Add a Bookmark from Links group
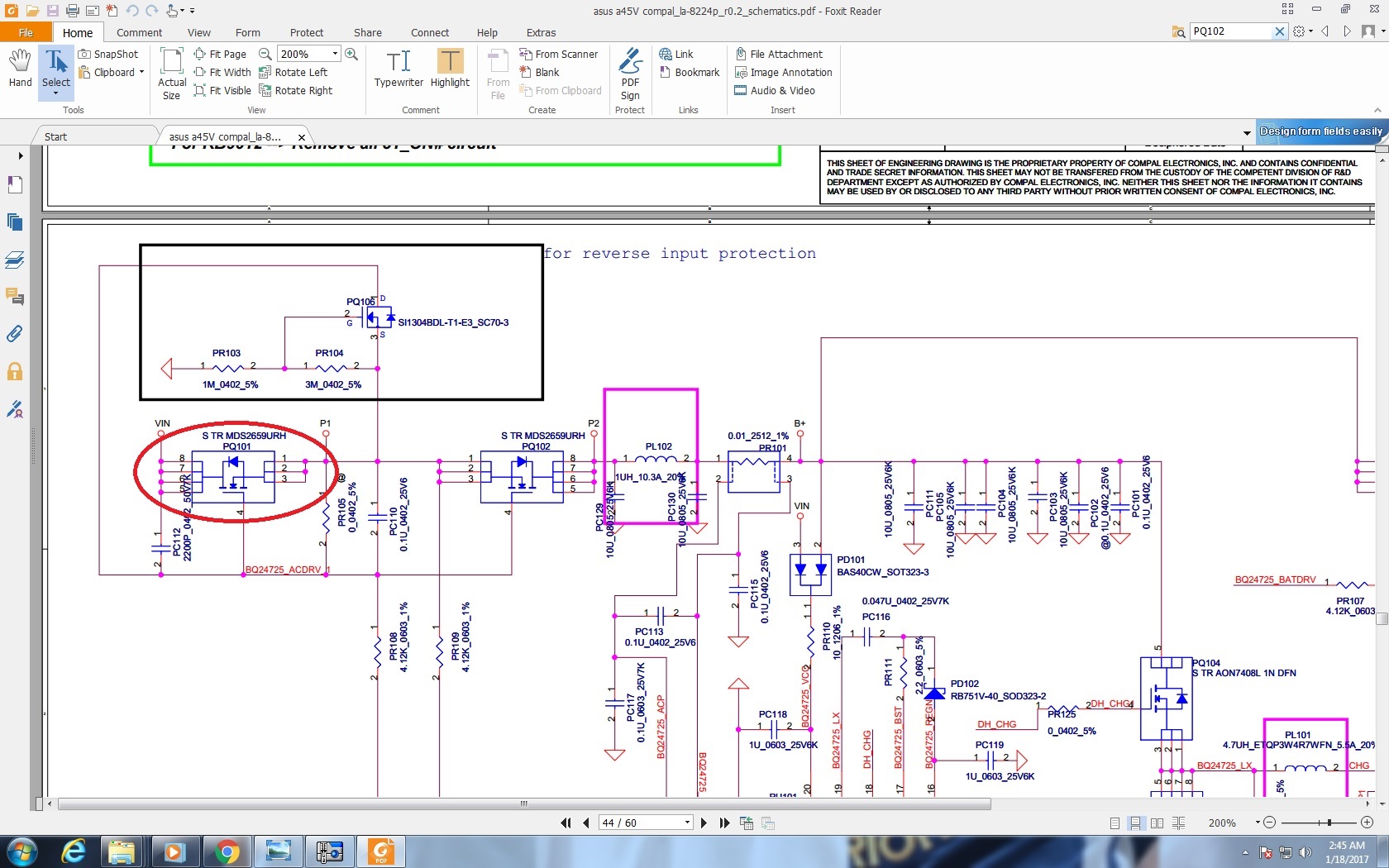 [690, 73]
